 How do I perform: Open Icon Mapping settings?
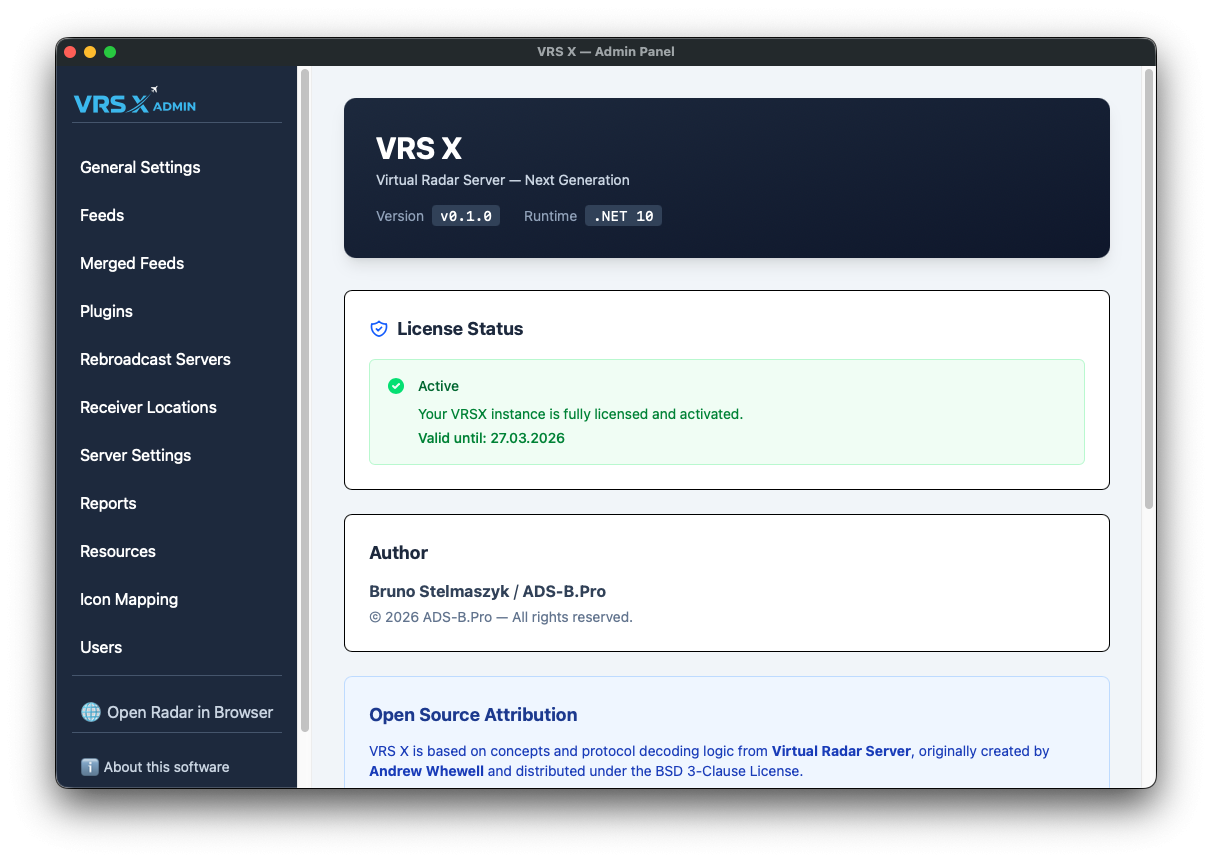click(x=129, y=599)
